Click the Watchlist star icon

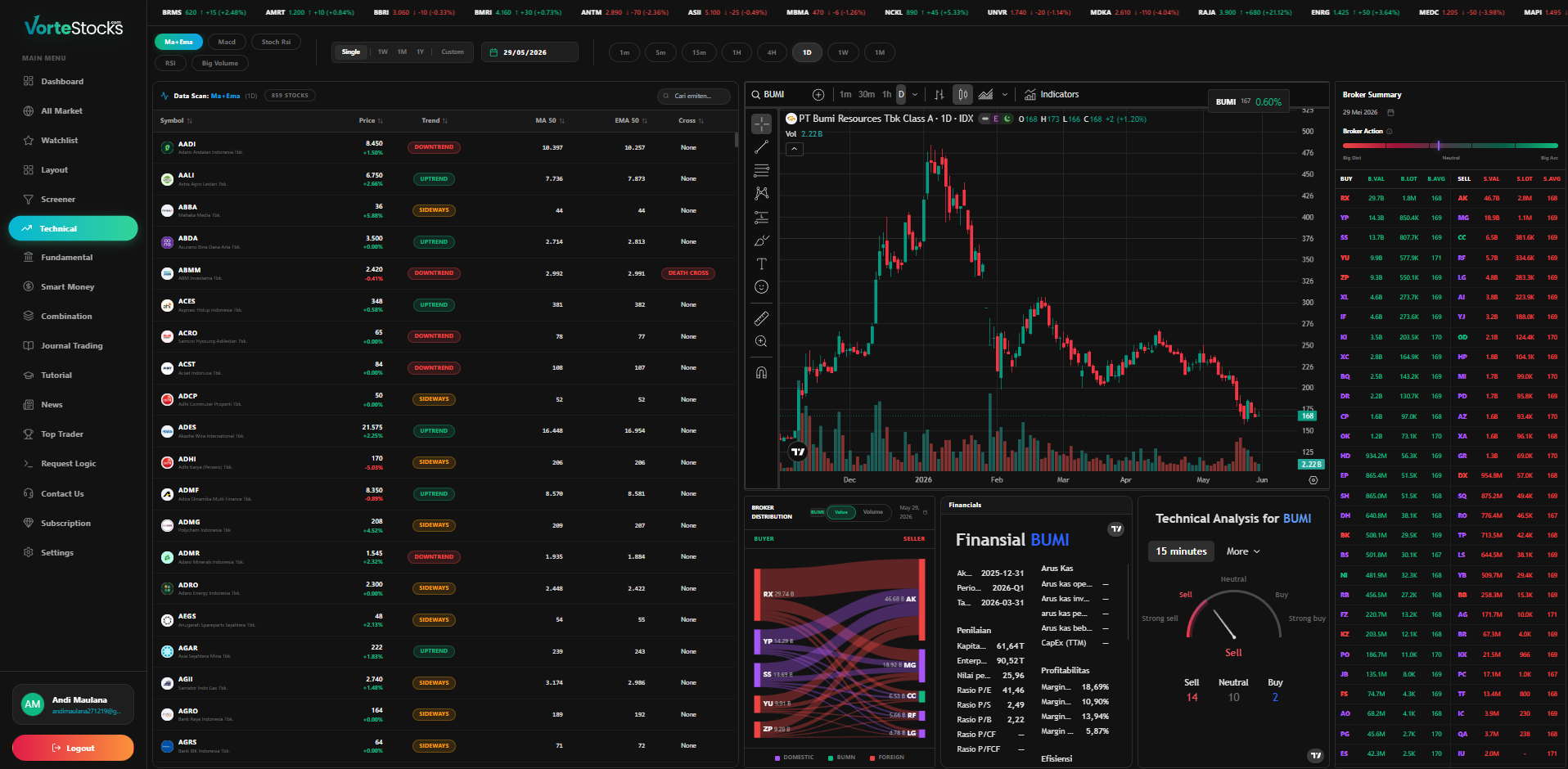click(29, 140)
